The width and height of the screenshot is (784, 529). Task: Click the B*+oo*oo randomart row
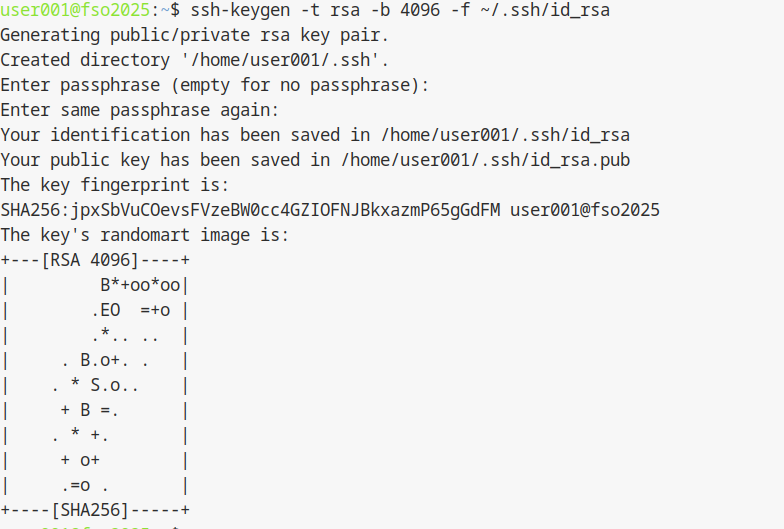[x=146, y=285]
